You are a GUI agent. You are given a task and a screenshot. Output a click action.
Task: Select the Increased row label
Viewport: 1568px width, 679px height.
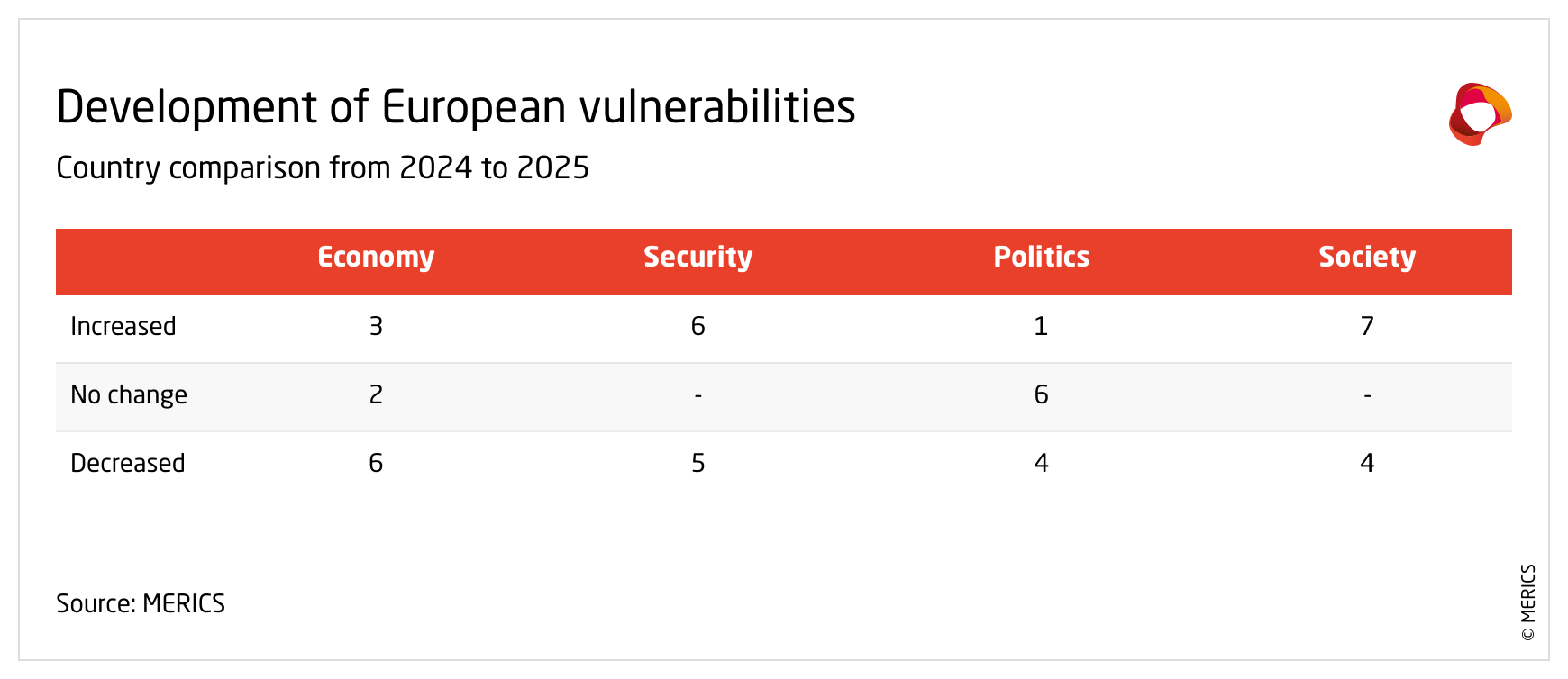pyautogui.click(x=123, y=326)
